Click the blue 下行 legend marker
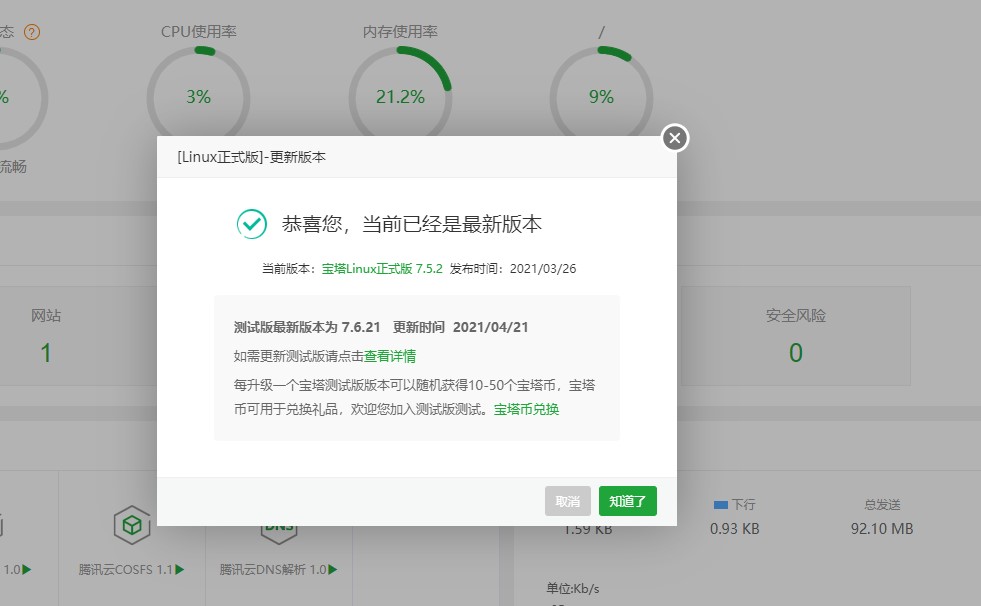The width and height of the screenshot is (981, 606). 721,504
